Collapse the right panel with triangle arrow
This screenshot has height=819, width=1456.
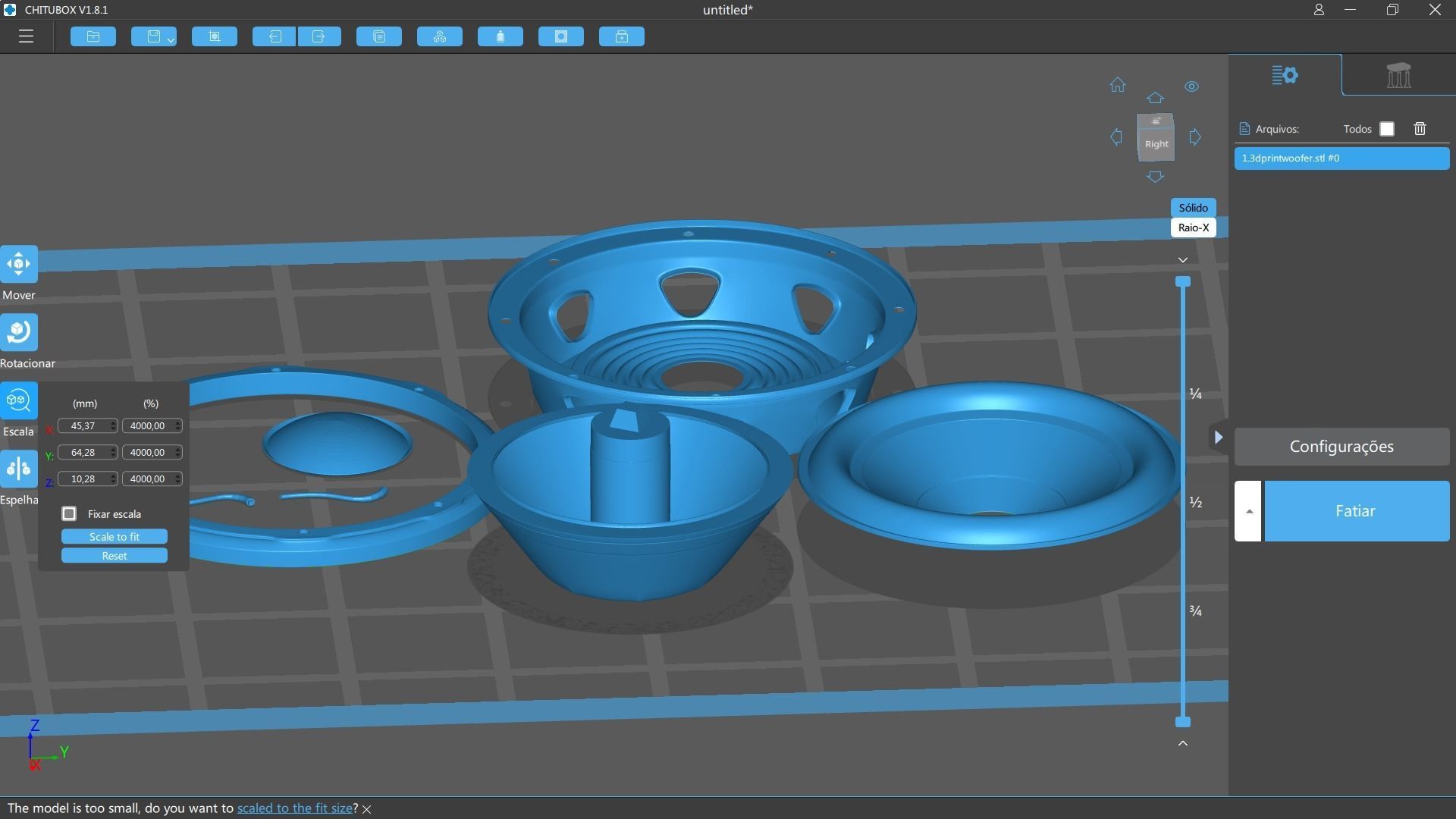1218,437
